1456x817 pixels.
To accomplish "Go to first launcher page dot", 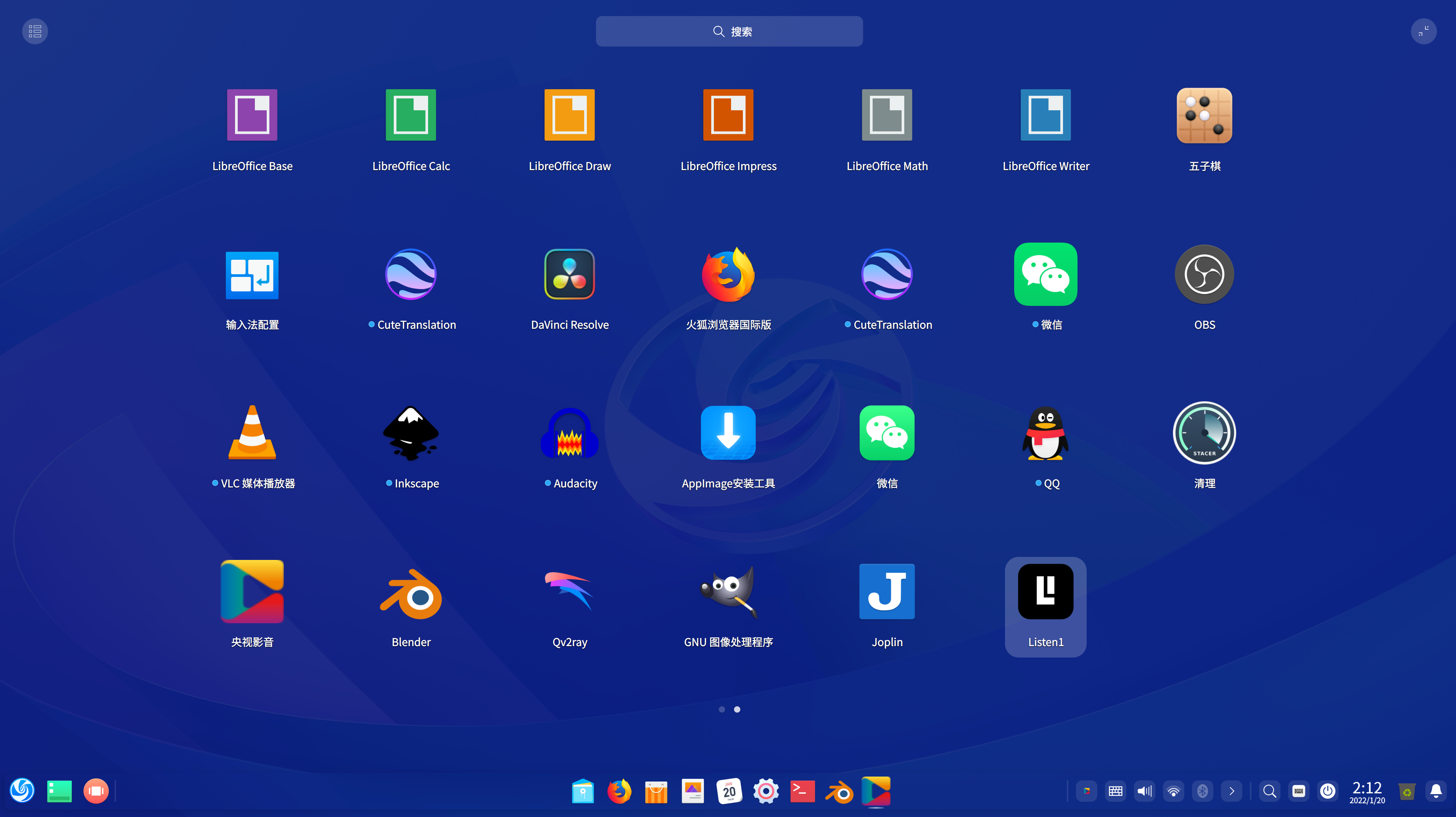I will click(721, 710).
